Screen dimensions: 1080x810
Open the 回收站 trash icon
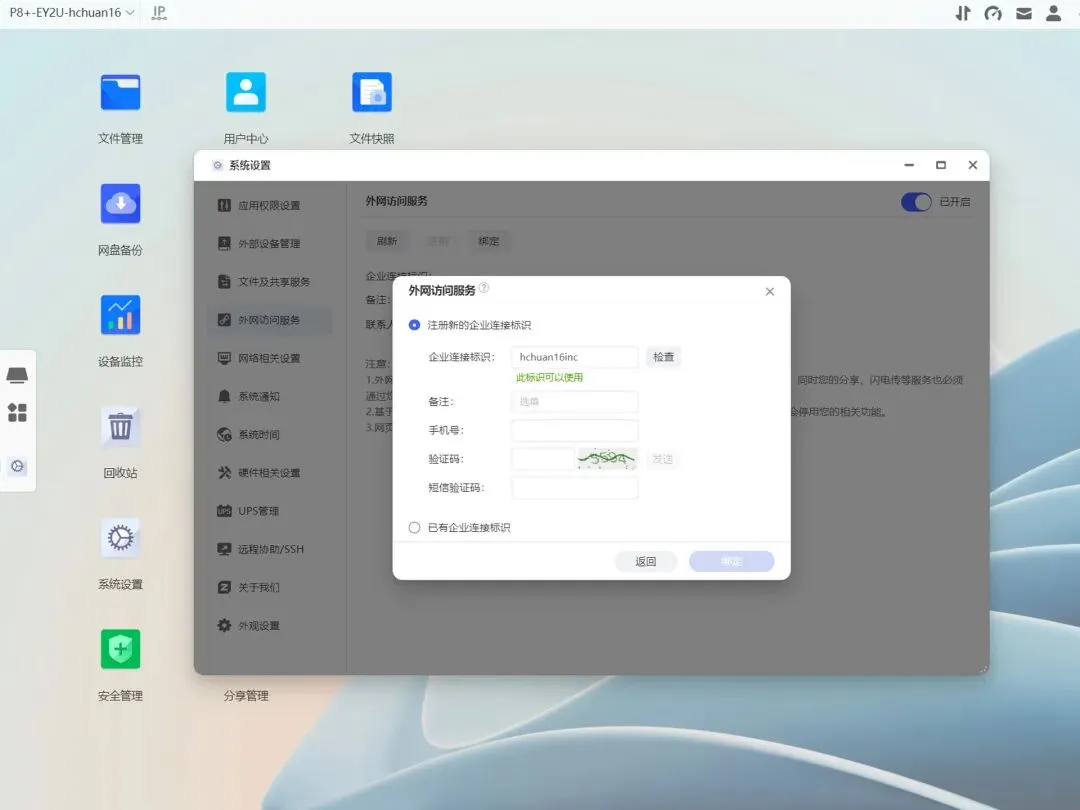tap(121, 426)
